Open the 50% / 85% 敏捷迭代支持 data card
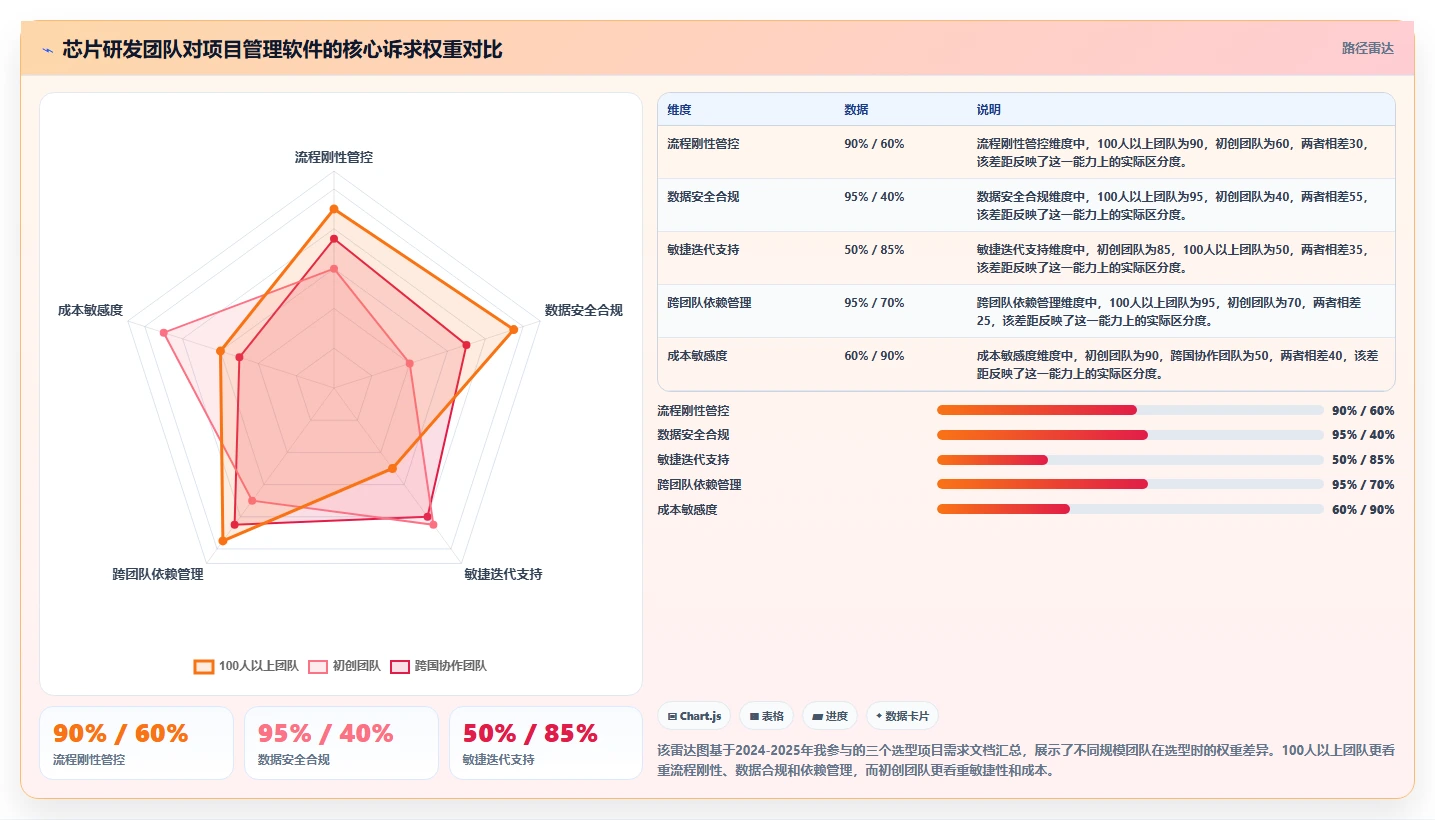Viewport: 1435px width, 820px height. 546,743
